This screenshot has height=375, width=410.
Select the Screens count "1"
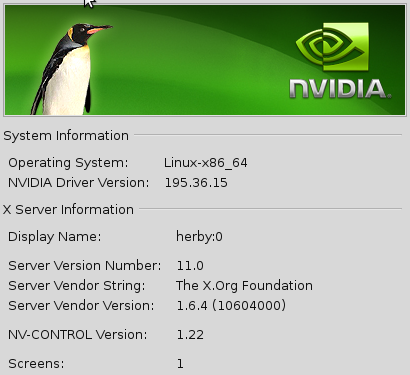coord(180,364)
